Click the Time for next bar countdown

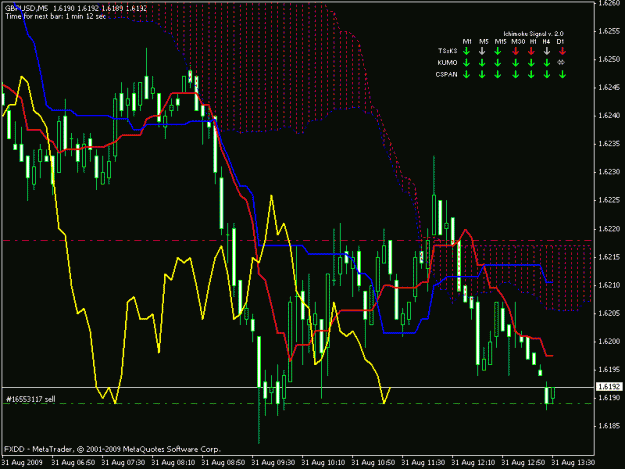pos(56,16)
